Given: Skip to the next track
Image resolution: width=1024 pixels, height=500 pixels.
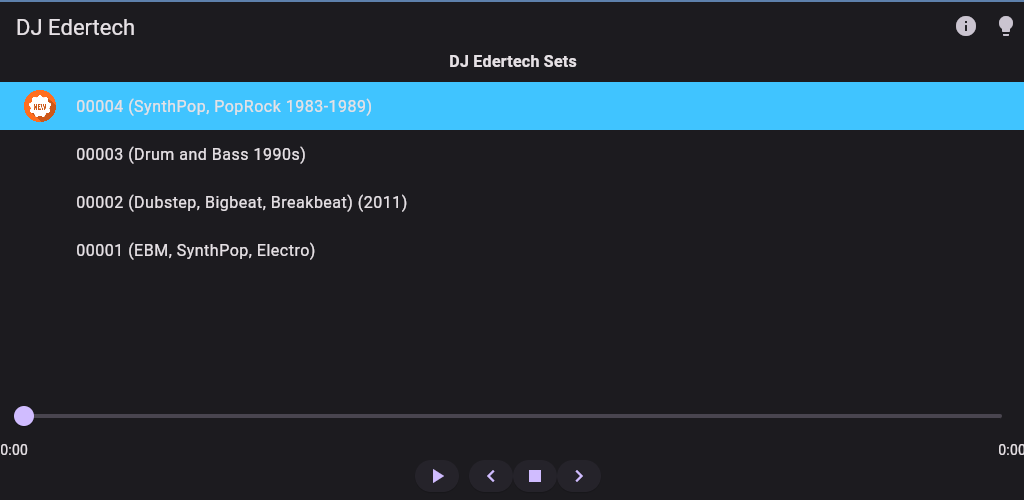Looking at the screenshot, I should (579, 476).
